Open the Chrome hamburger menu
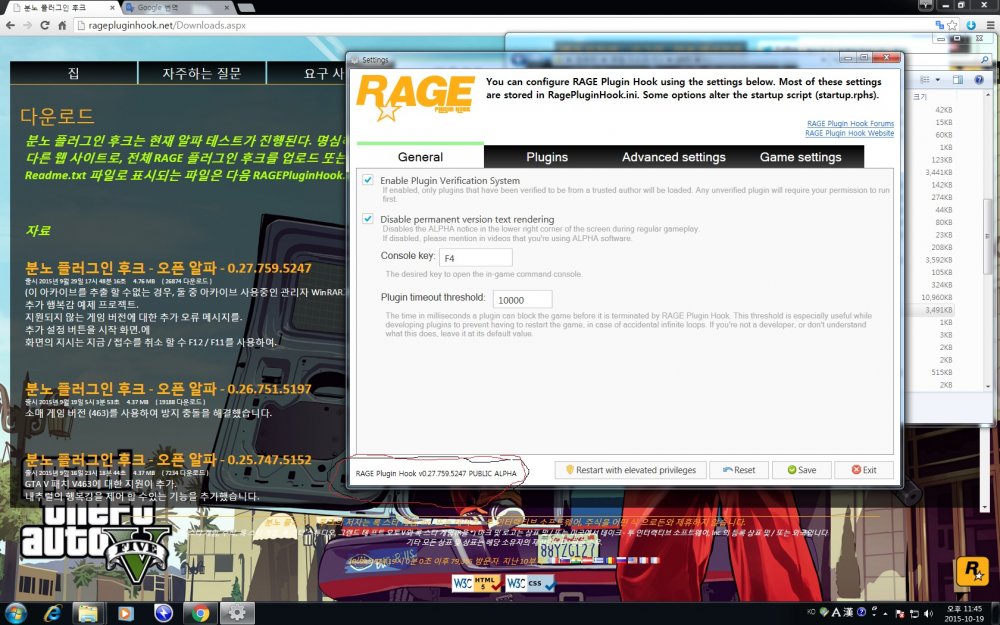Screen dimensions: 1000x625 tap(990, 26)
